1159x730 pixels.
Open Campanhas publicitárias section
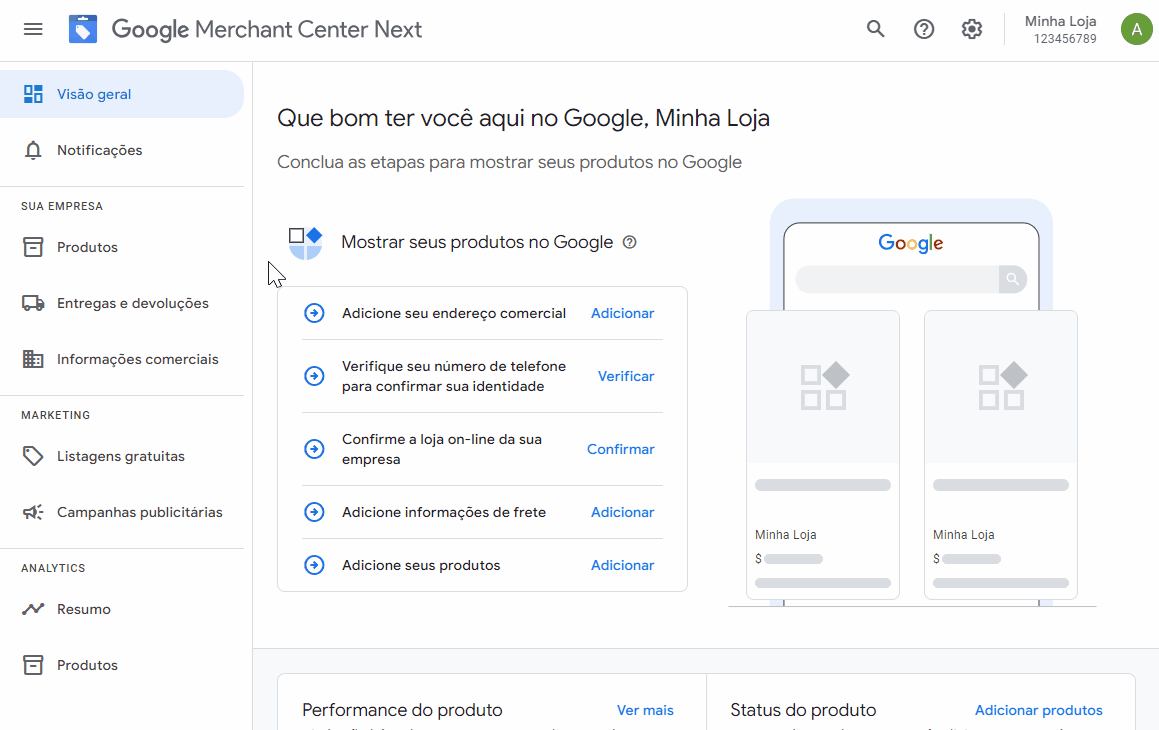[x=139, y=512]
